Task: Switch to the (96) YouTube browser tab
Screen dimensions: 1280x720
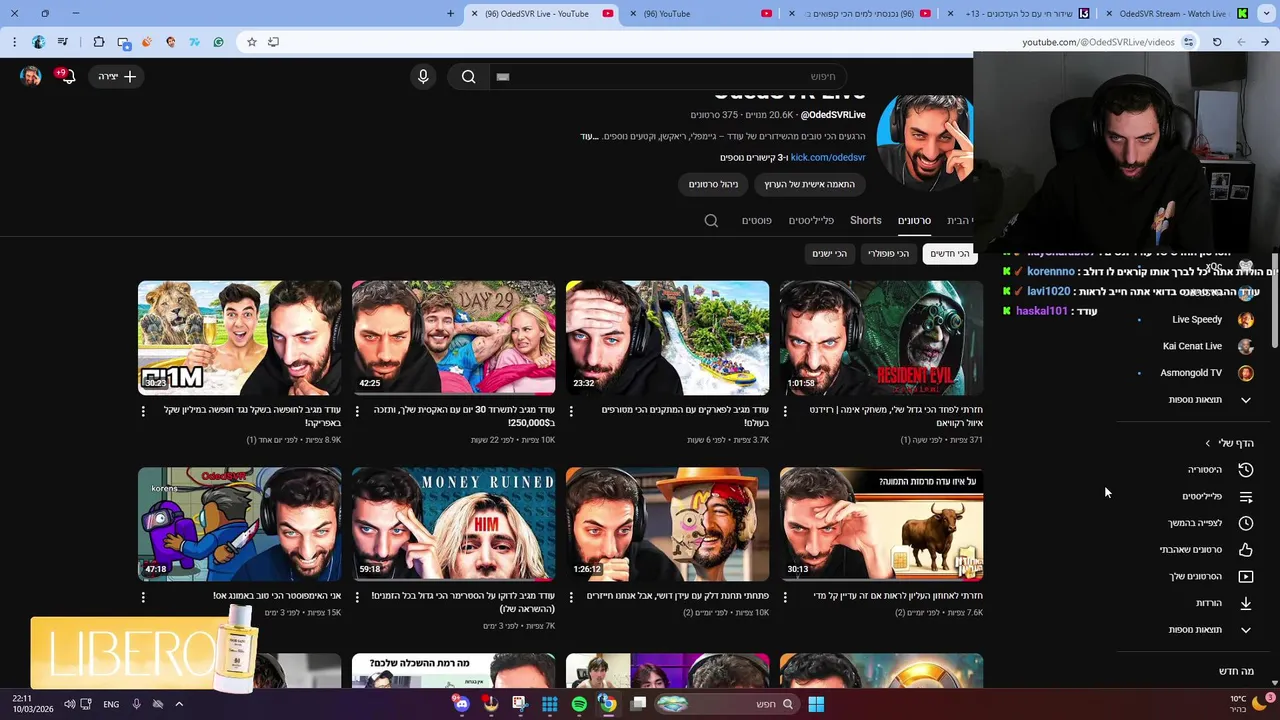Action: [x=700, y=14]
